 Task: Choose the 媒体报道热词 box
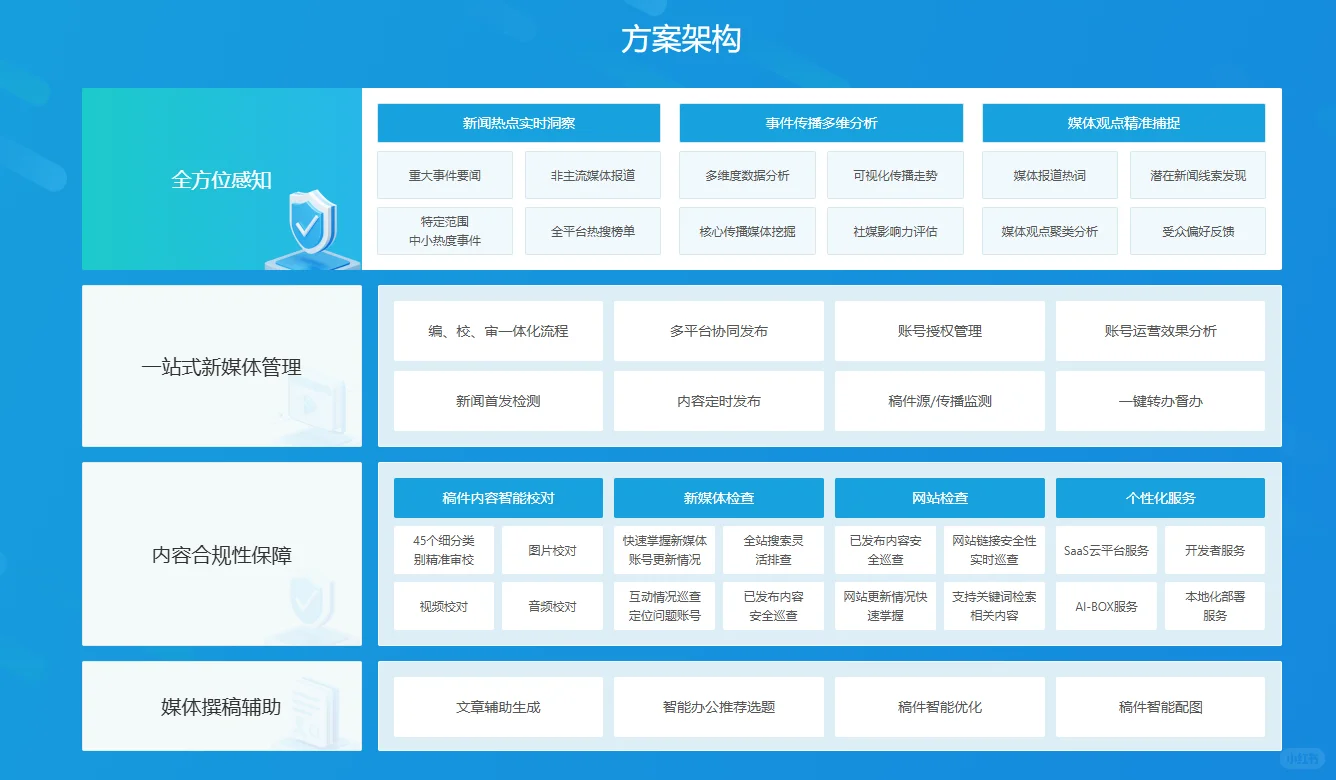(1050, 175)
